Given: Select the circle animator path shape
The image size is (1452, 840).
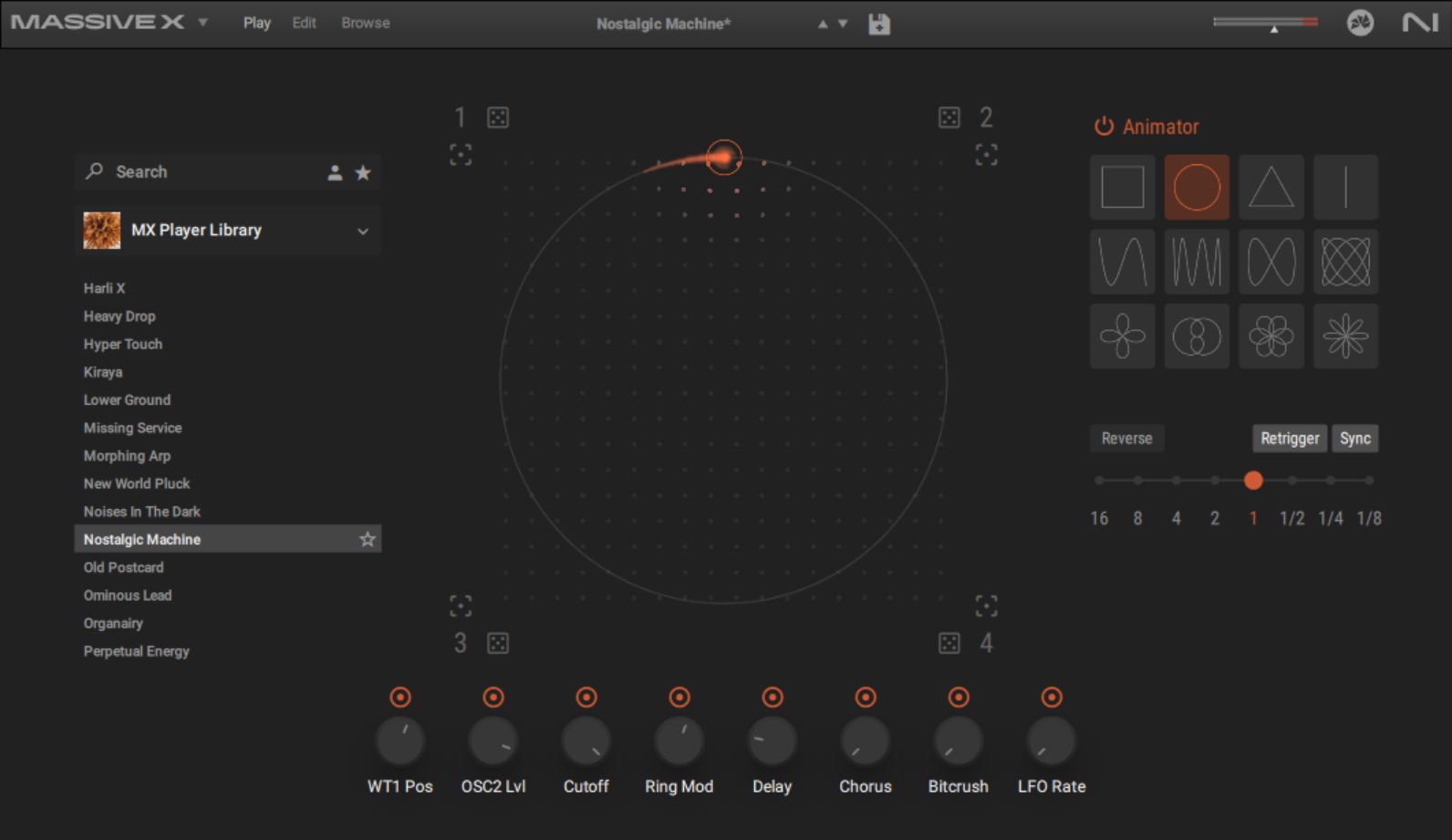Looking at the screenshot, I should point(1197,187).
